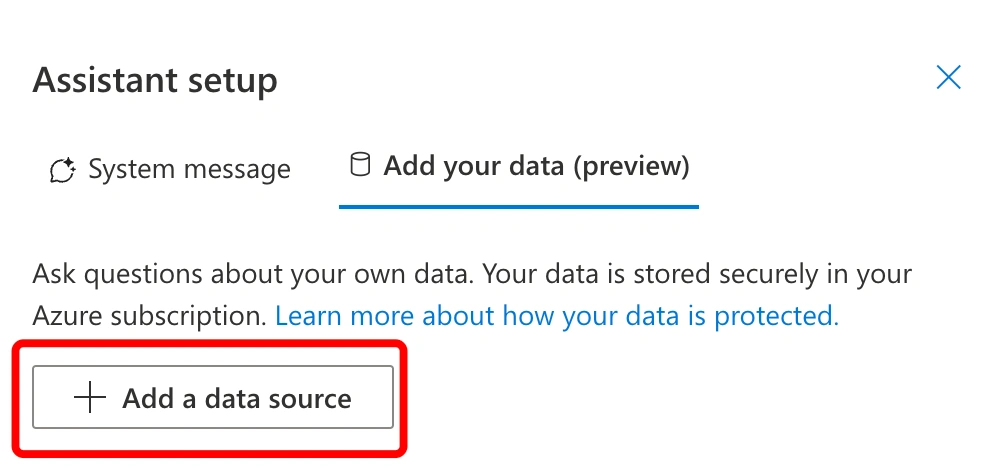Click the "Ask questions about your own data" text
1002x466 pixels.
(254, 275)
